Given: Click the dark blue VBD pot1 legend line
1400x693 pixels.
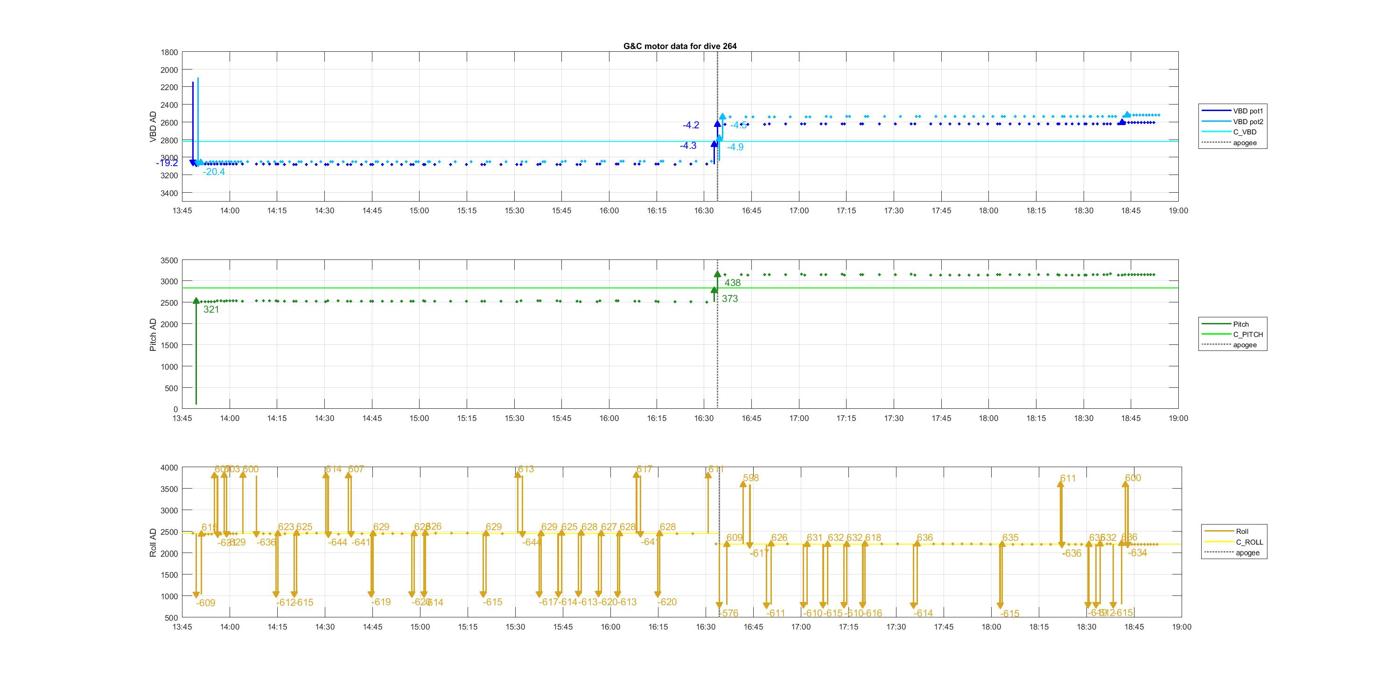Looking at the screenshot, I should 1218,111.
